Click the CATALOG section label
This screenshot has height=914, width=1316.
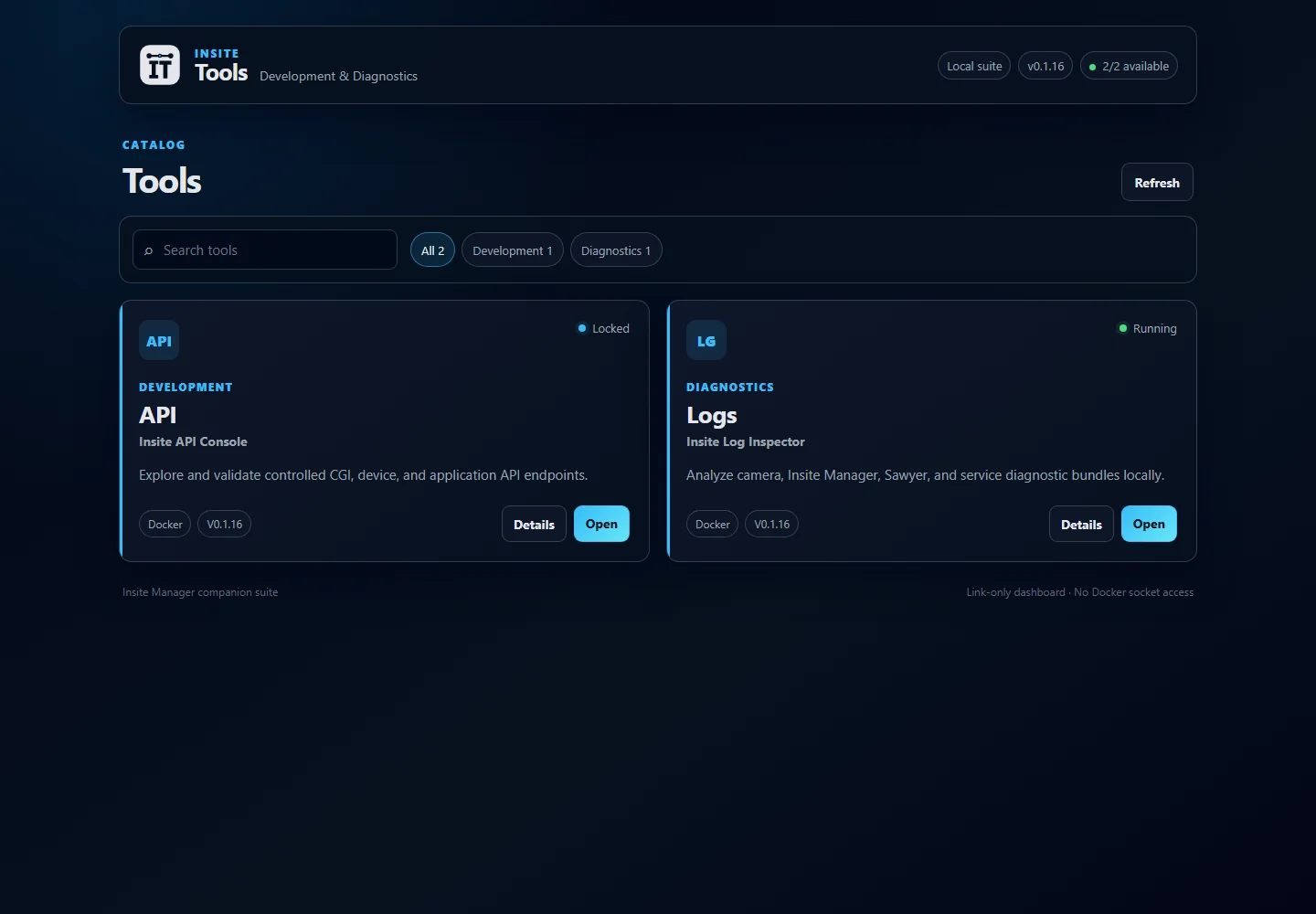pos(154,144)
